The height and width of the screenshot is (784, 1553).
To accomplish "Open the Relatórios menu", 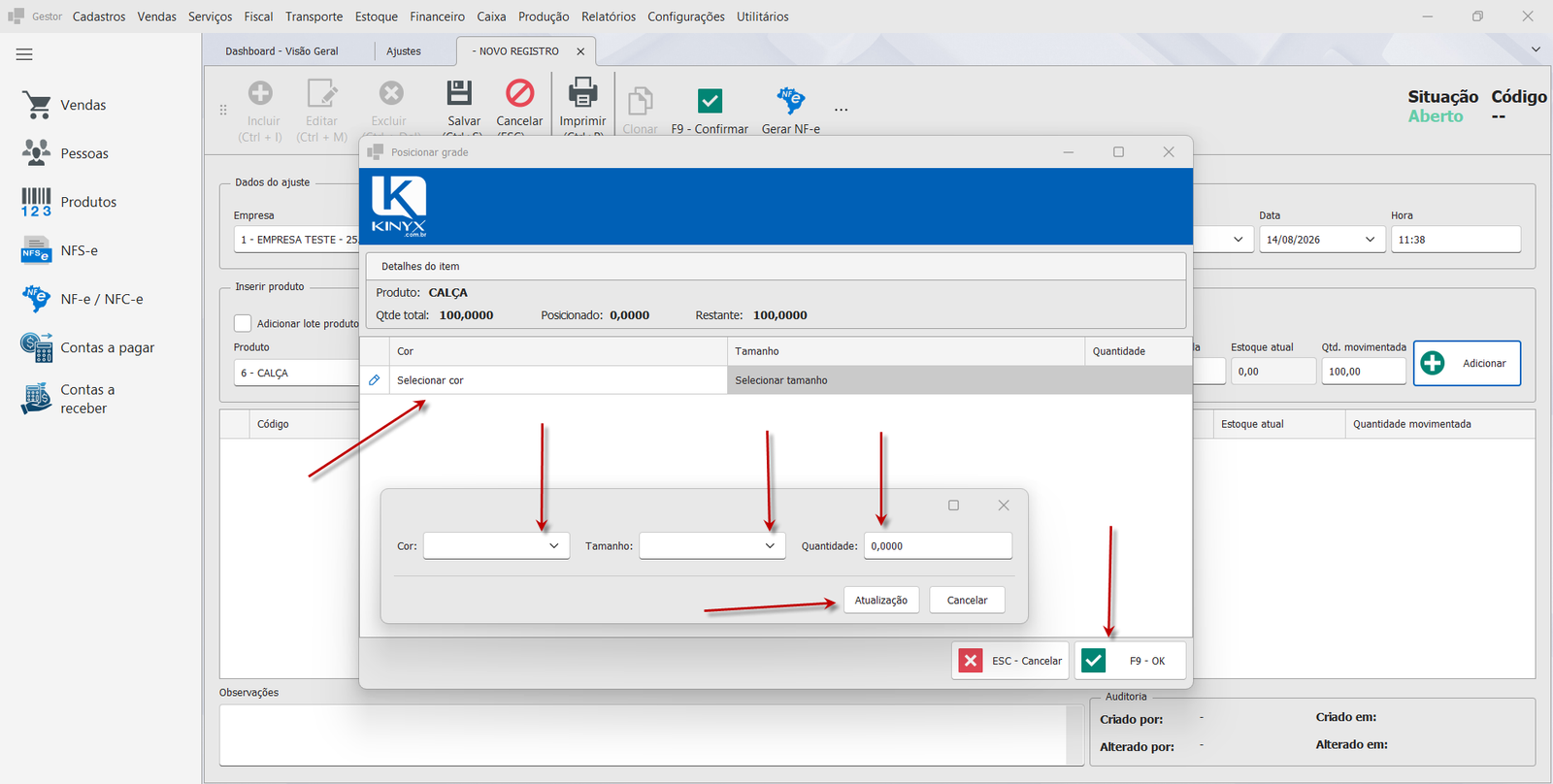I will point(609,16).
